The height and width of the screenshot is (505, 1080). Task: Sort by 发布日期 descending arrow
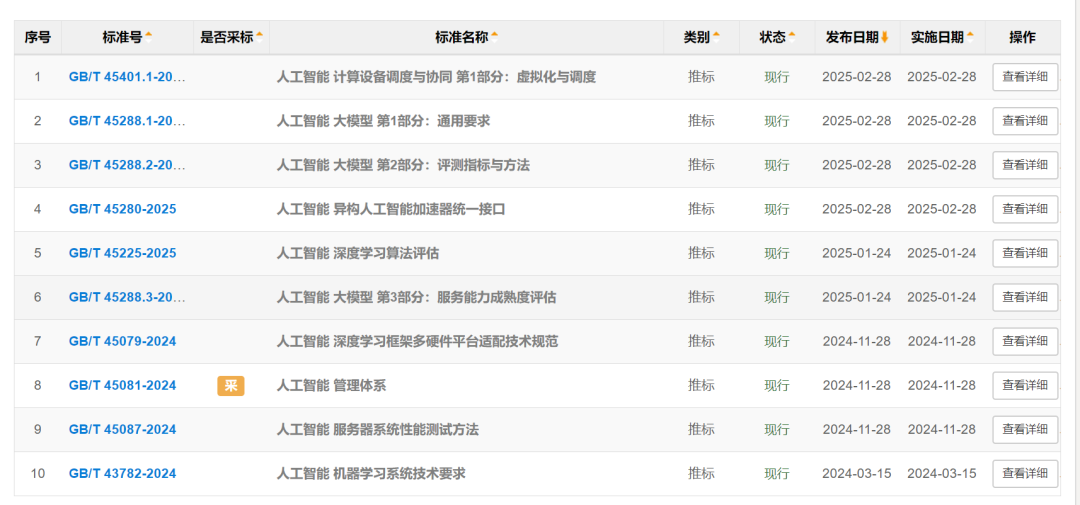click(884, 38)
